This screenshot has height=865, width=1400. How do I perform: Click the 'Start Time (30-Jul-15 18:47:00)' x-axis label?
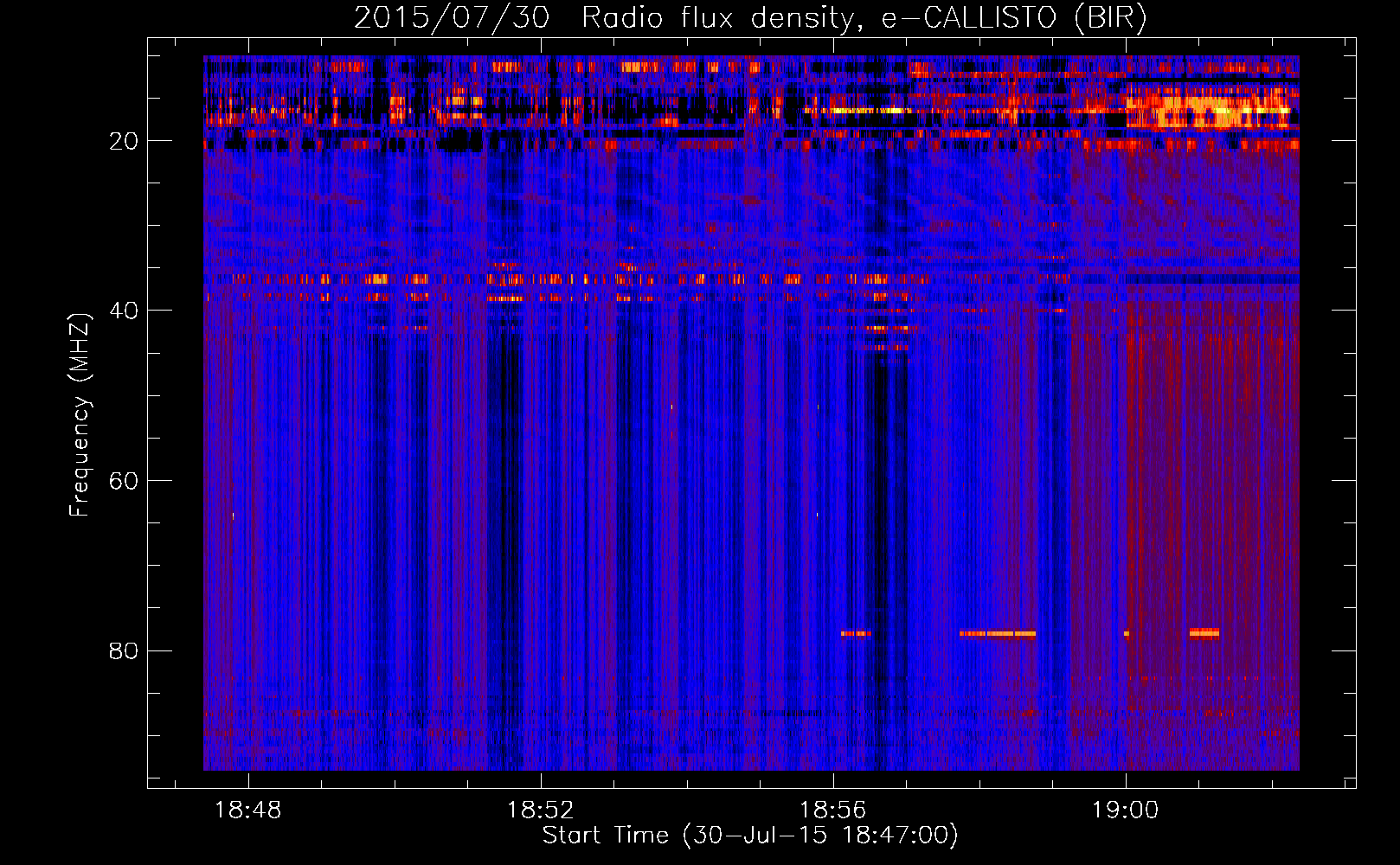point(750,836)
